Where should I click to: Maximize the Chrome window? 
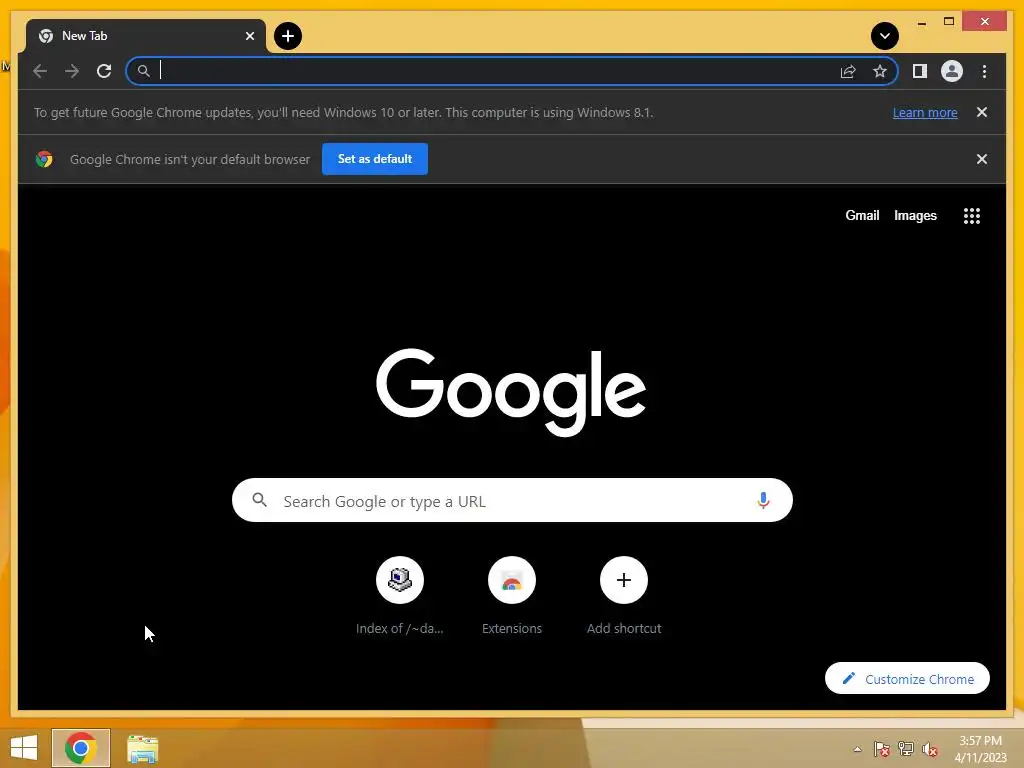click(949, 22)
